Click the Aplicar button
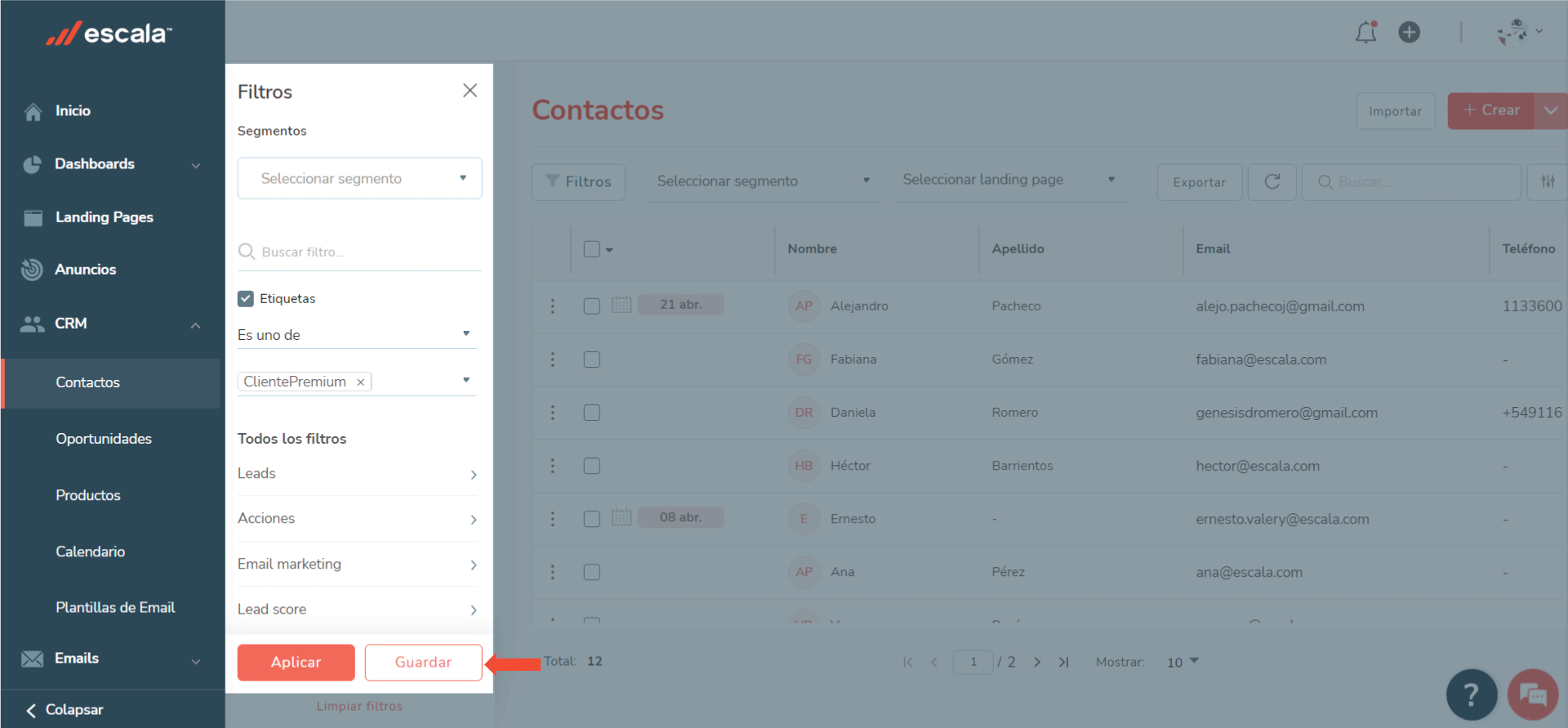Image resolution: width=1568 pixels, height=728 pixels. [296, 663]
